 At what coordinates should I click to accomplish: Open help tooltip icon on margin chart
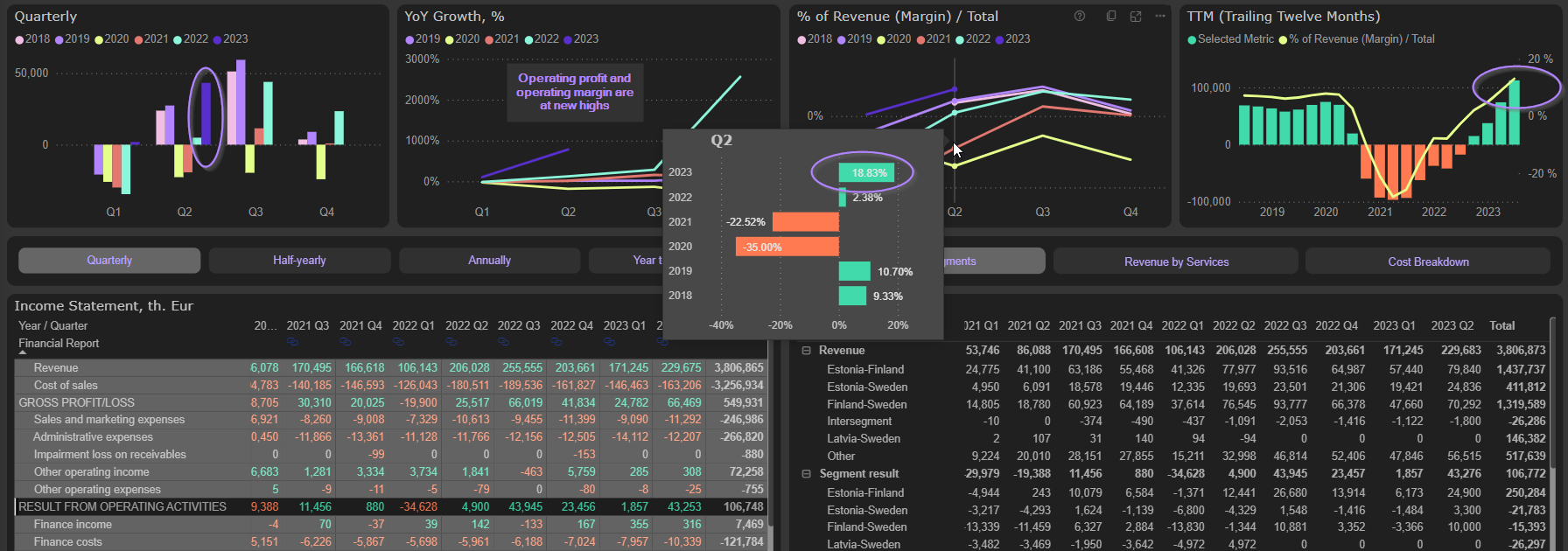point(1080,16)
